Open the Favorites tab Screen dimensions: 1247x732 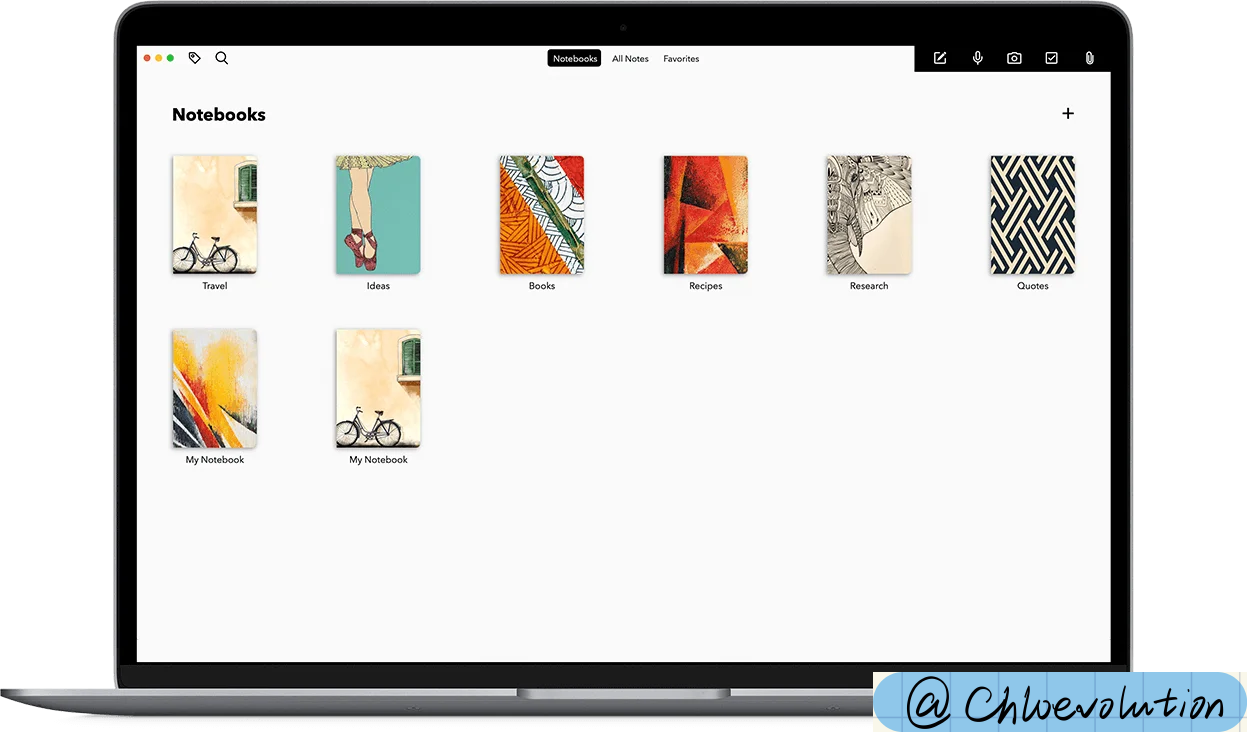681,59
